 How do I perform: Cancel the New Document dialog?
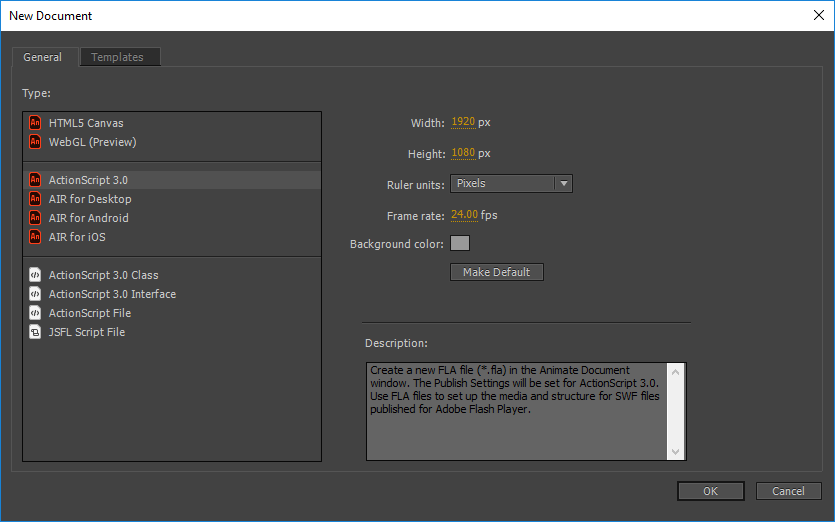tap(788, 491)
